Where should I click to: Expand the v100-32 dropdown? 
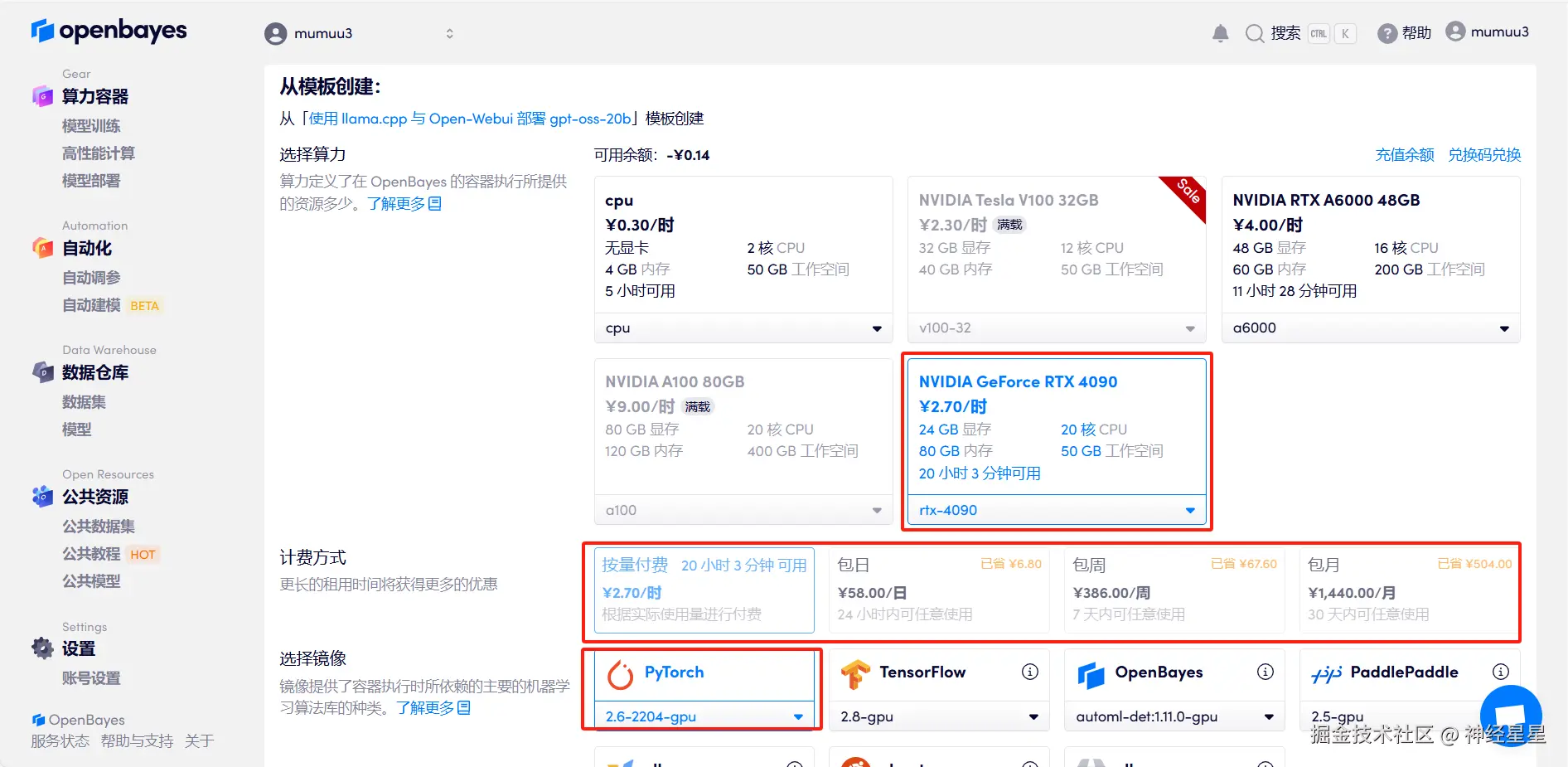1057,328
